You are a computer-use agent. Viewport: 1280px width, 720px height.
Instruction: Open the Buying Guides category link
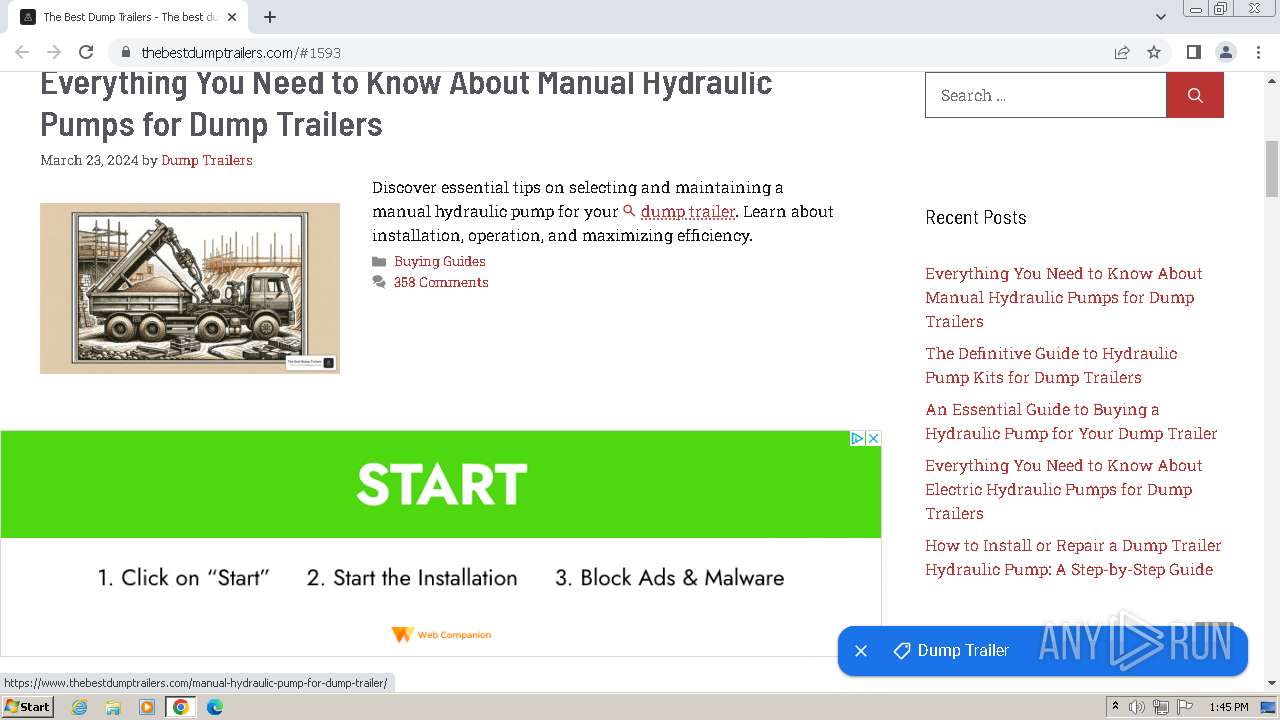tap(440, 261)
